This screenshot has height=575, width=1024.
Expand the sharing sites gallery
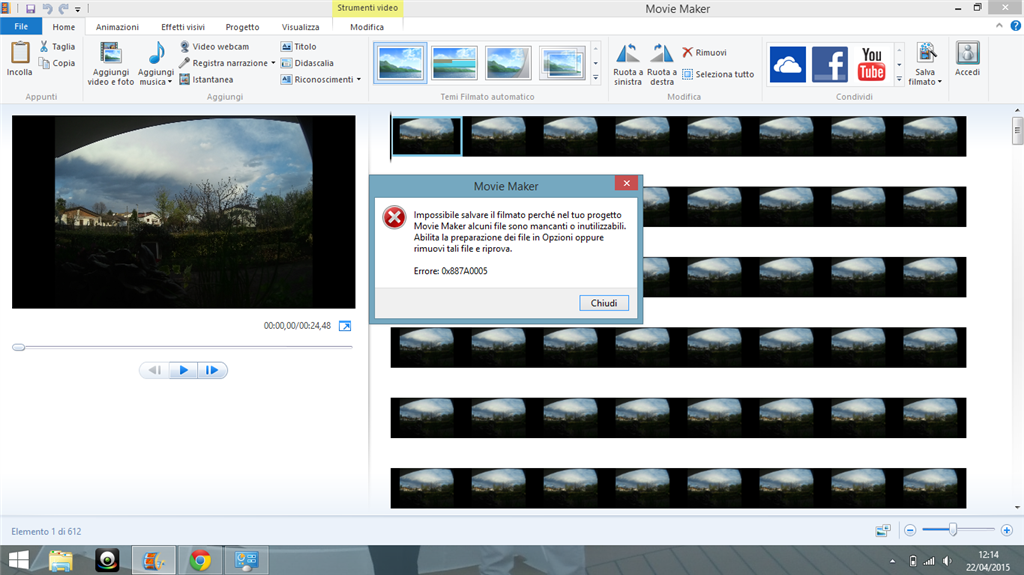(899, 79)
